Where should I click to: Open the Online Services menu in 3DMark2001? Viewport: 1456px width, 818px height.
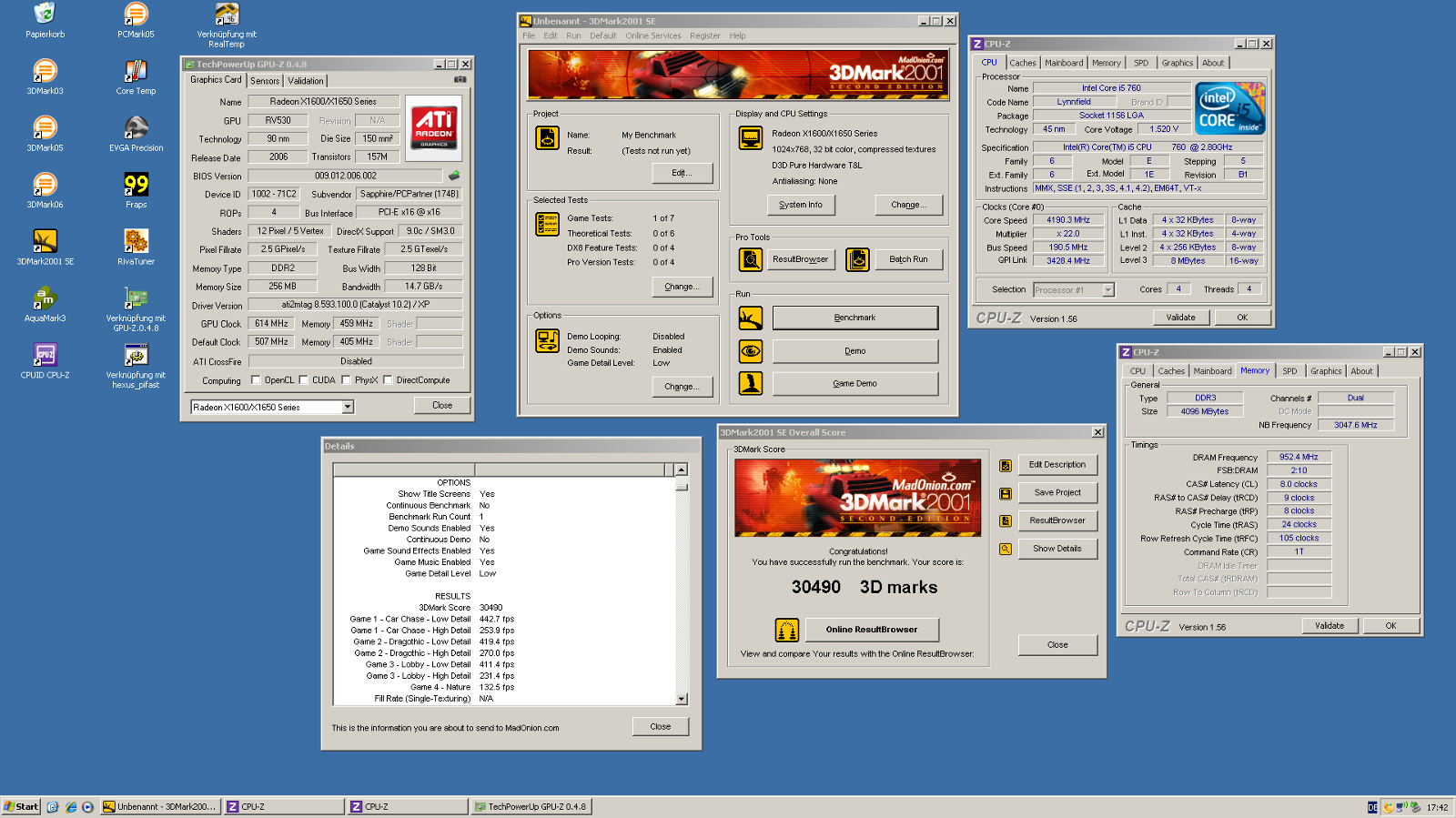pyautogui.click(x=653, y=35)
